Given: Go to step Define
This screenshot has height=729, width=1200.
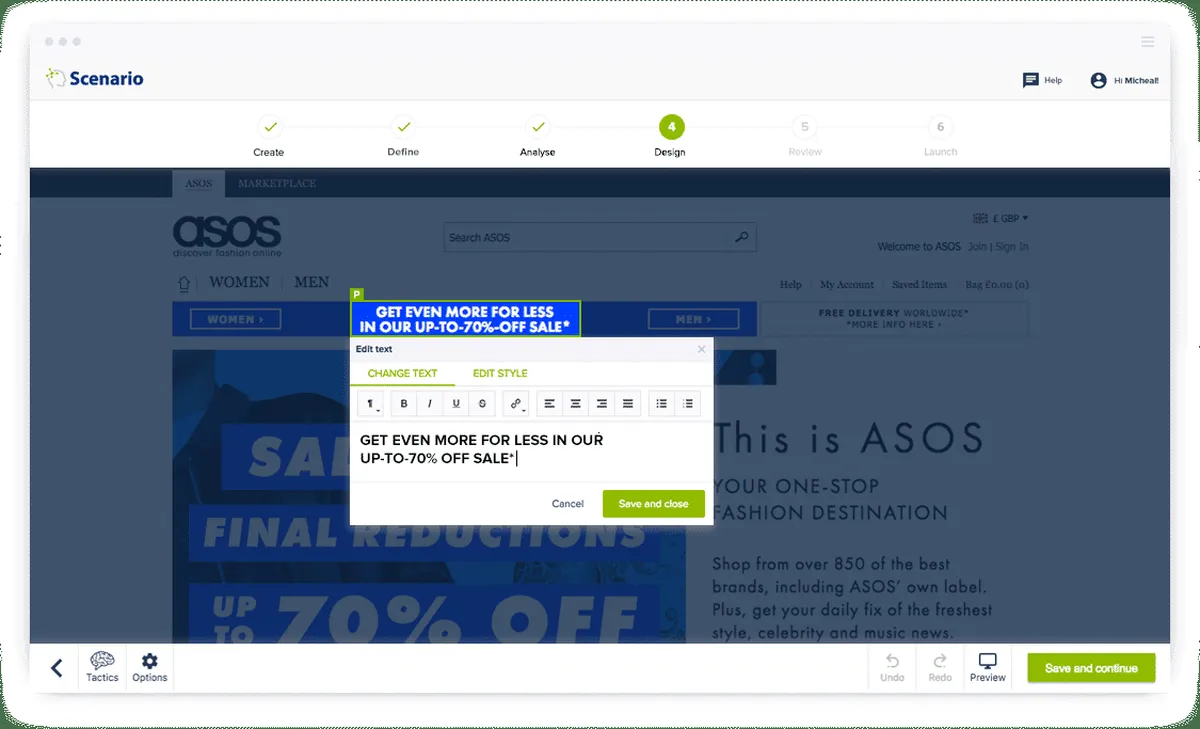Looking at the screenshot, I should coord(403,137).
